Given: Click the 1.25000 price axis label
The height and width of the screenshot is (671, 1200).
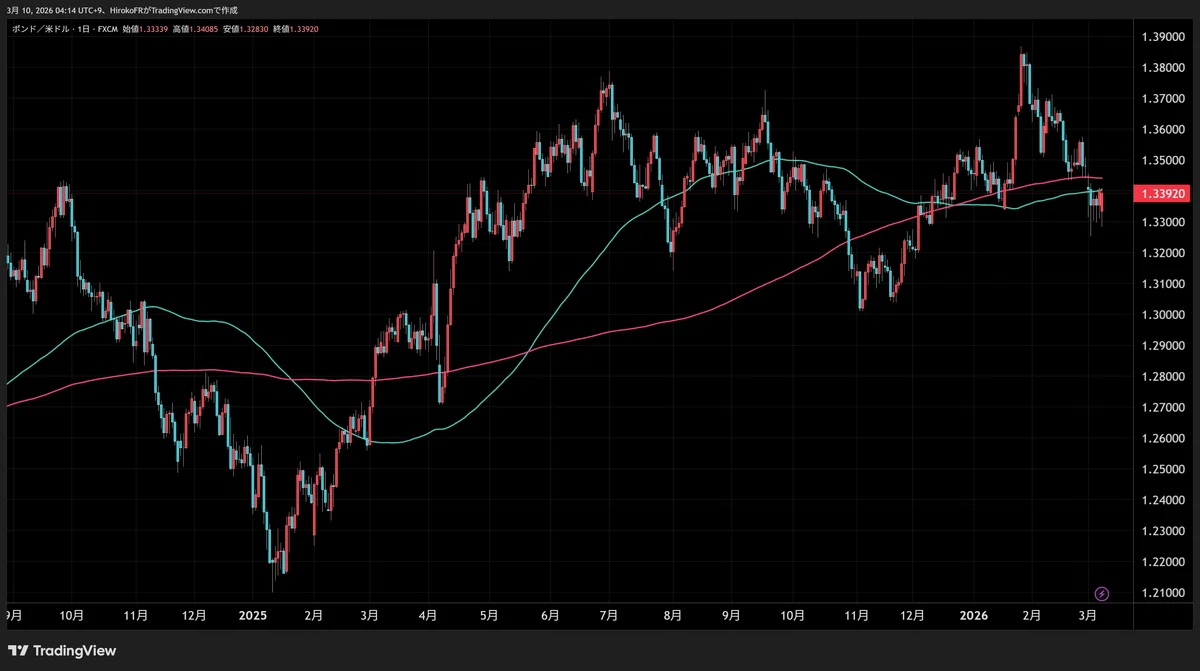Looking at the screenshot, I should coord(1161,470).
